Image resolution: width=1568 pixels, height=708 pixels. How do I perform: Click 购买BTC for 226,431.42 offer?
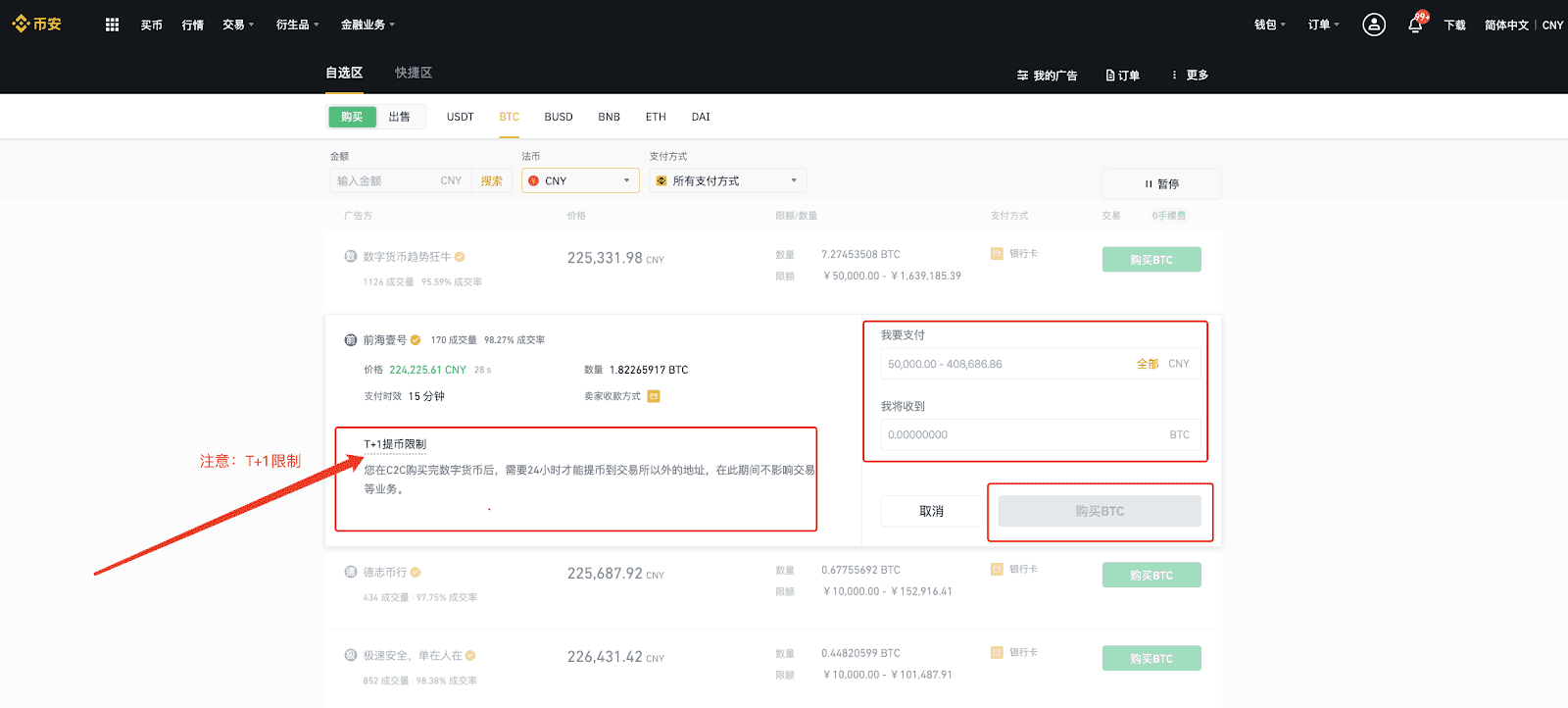coord(1151,659)
